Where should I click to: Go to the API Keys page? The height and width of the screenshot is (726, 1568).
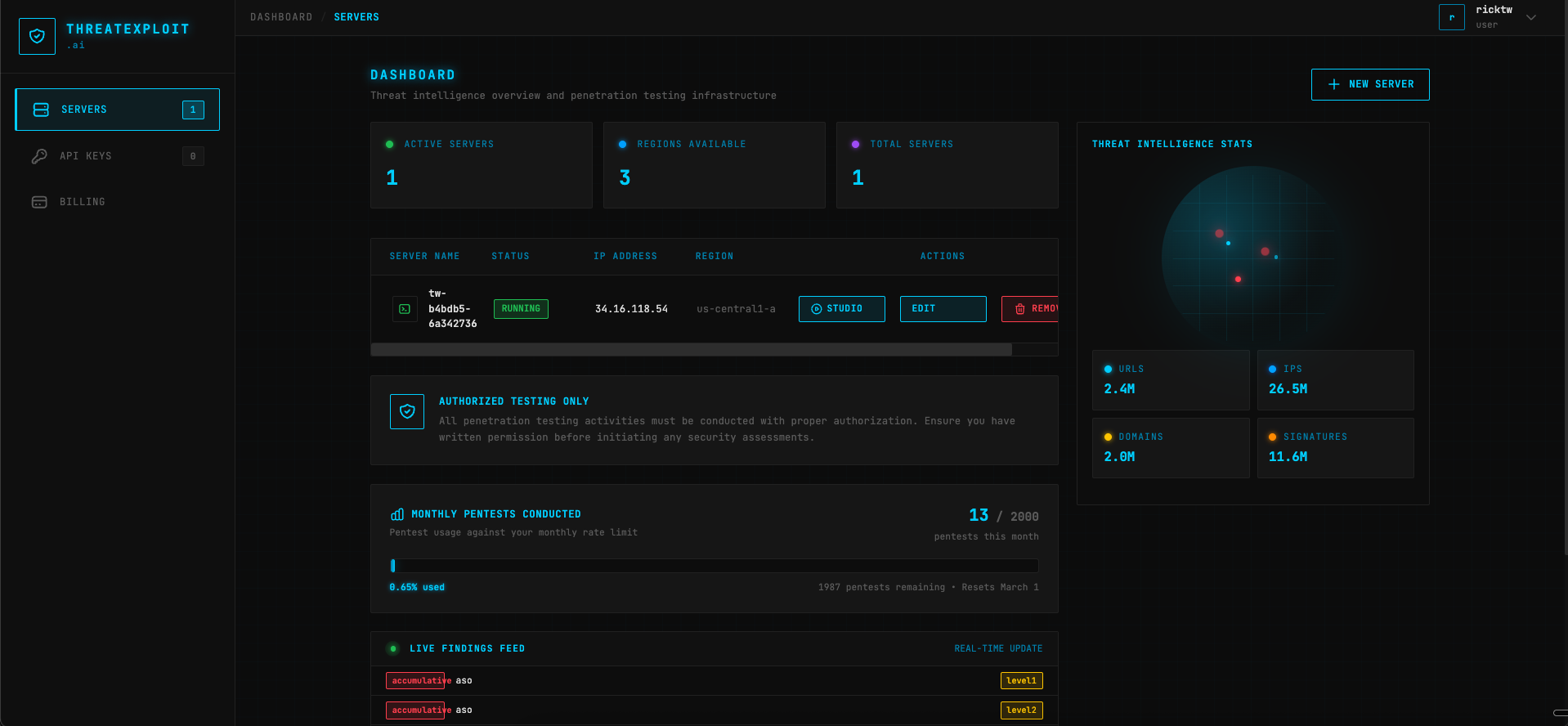pyautogui.click(x=86, y=156)
